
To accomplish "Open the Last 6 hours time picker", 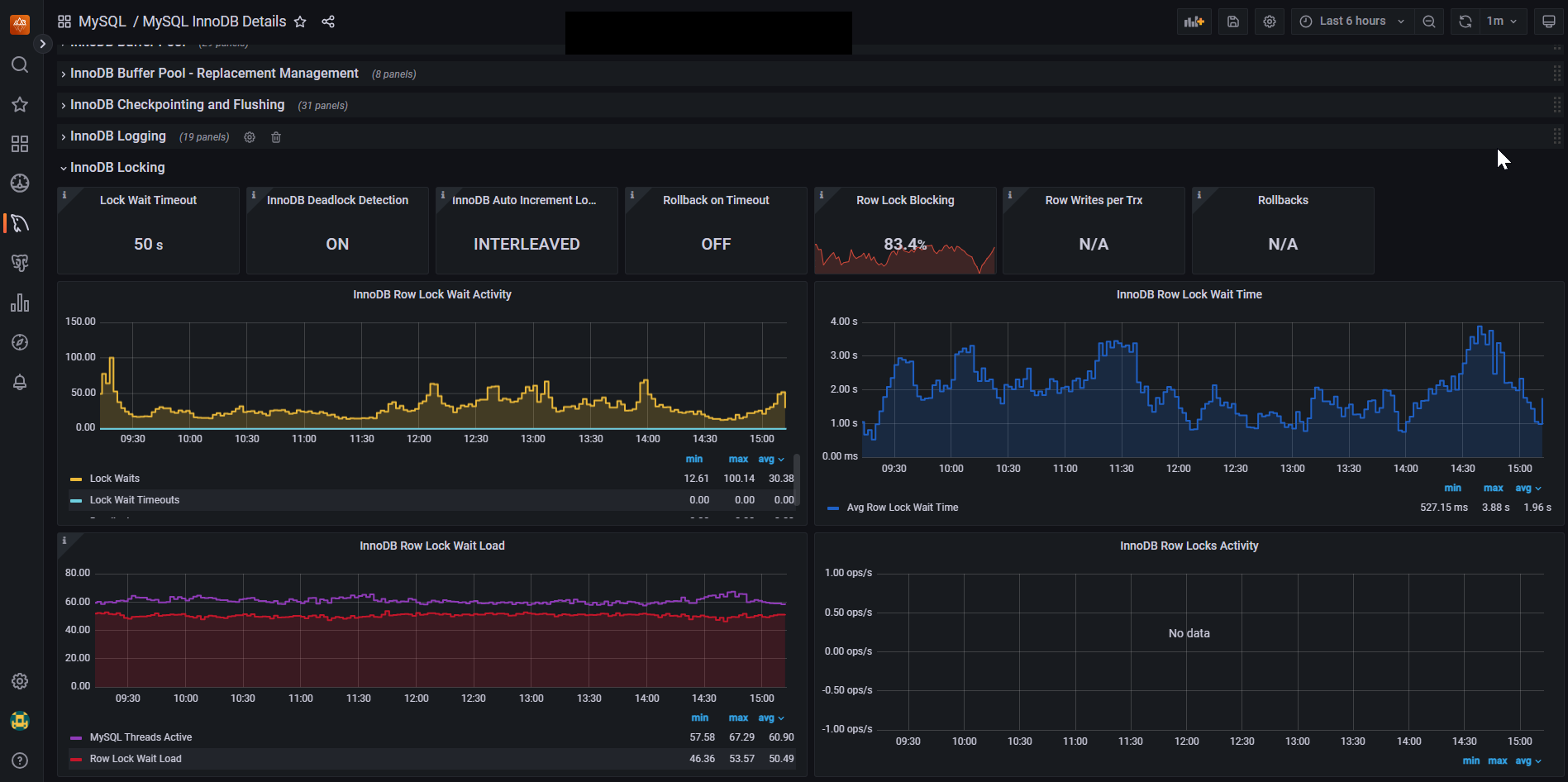I will click(x=1352, y=21).
